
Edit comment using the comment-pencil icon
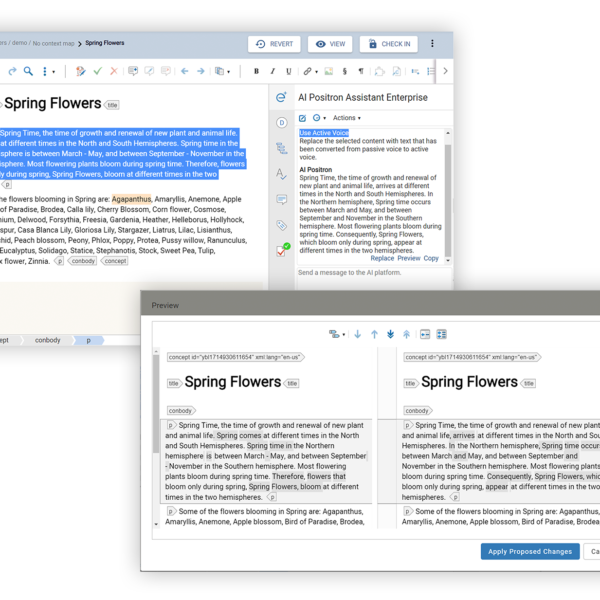[x=149, y=71]
